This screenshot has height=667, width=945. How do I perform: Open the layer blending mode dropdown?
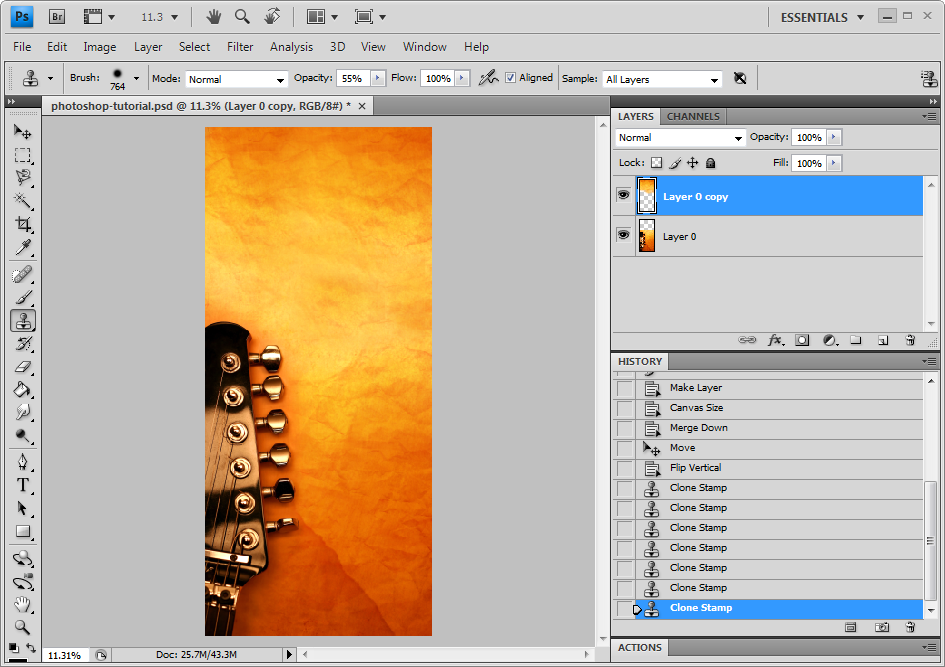680,138
